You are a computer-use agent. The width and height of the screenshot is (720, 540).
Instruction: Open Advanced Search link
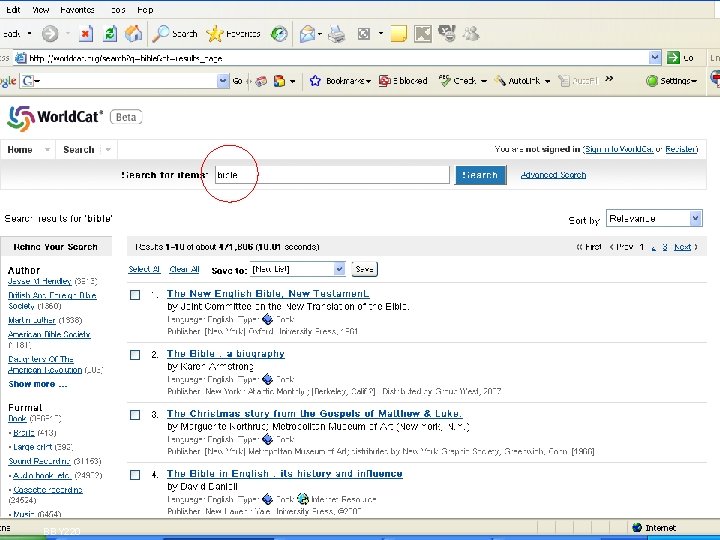click(553, 175)
